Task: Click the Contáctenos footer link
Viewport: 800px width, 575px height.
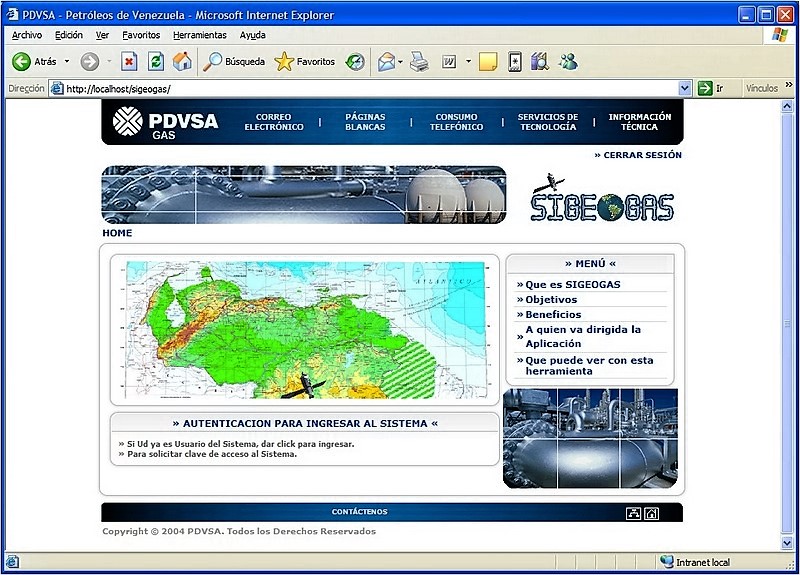Action: (360, 512)
